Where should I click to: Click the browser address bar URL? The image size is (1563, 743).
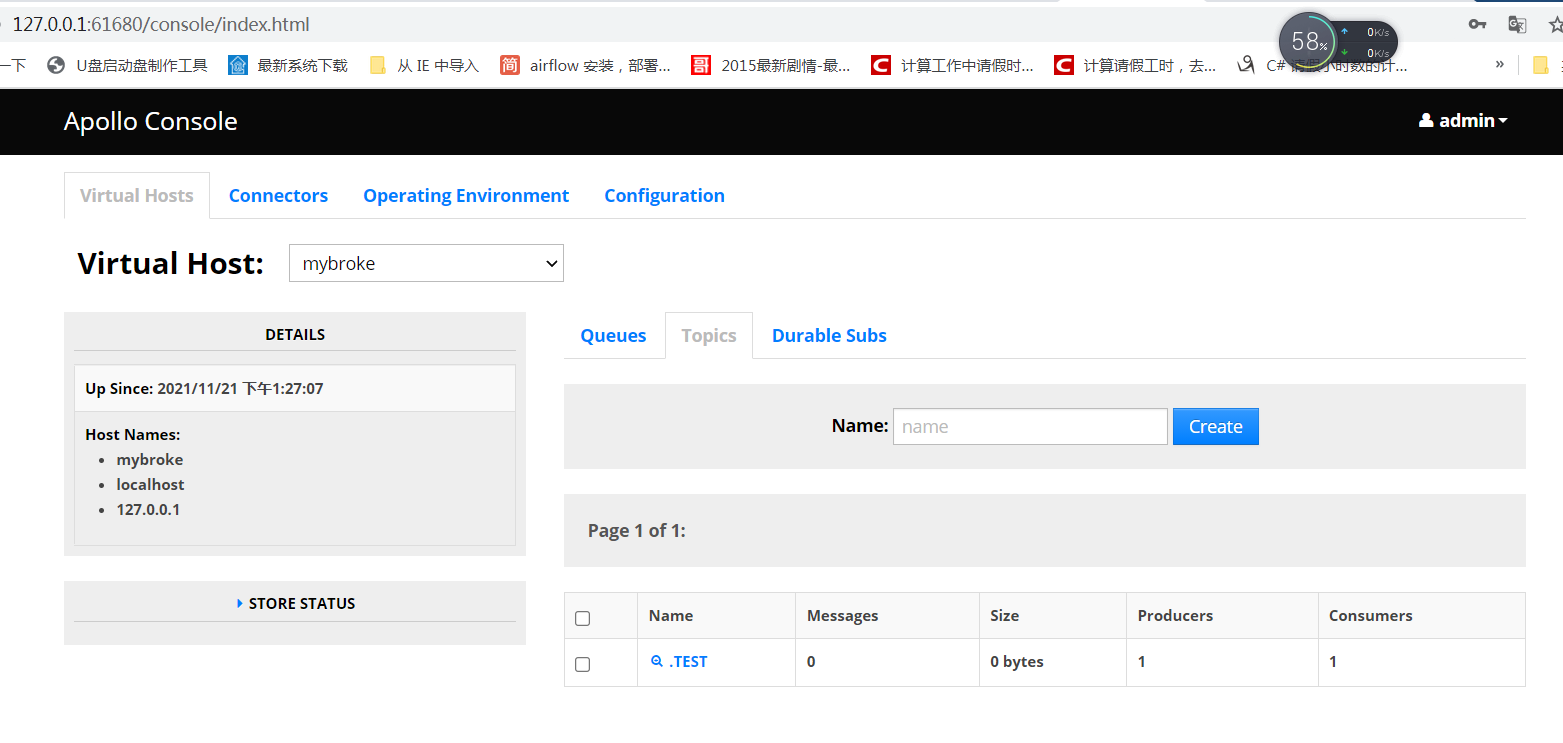pyautogui.click(x=161, y=24)
